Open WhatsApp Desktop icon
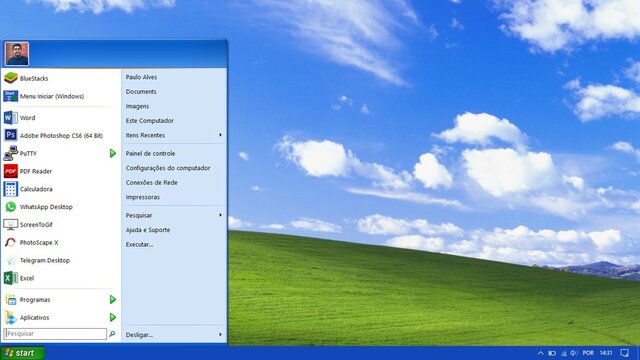This screenshot has height=360, width=640. click(11, 207)
